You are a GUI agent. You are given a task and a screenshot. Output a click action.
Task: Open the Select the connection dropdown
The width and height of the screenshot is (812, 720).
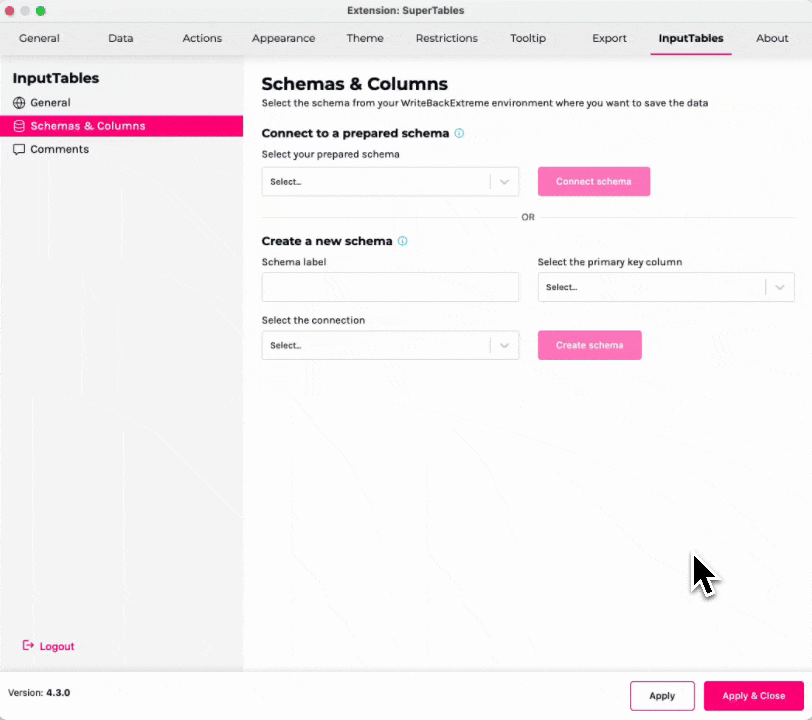(x=390, y=345)
